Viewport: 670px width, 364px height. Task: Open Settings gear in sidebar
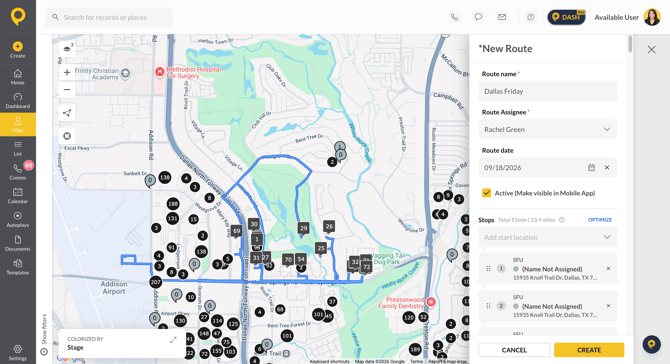point(18,352)
